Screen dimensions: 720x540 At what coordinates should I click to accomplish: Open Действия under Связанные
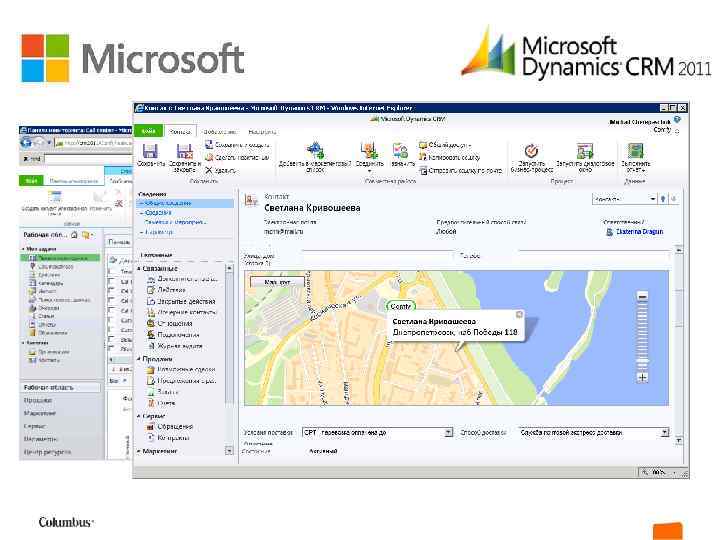click(x=166, y=290)
